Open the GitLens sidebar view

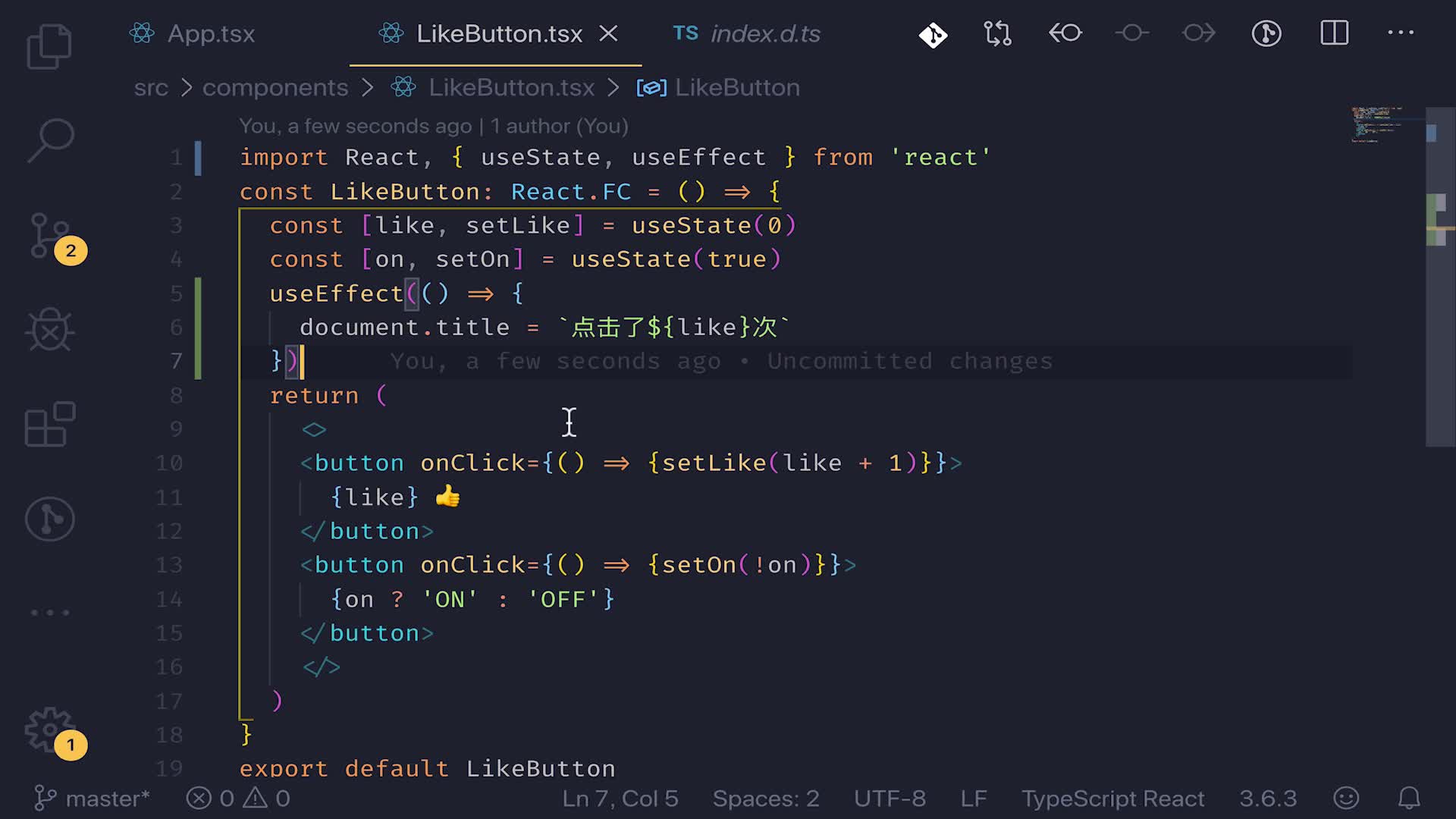[x=49, y=519]
